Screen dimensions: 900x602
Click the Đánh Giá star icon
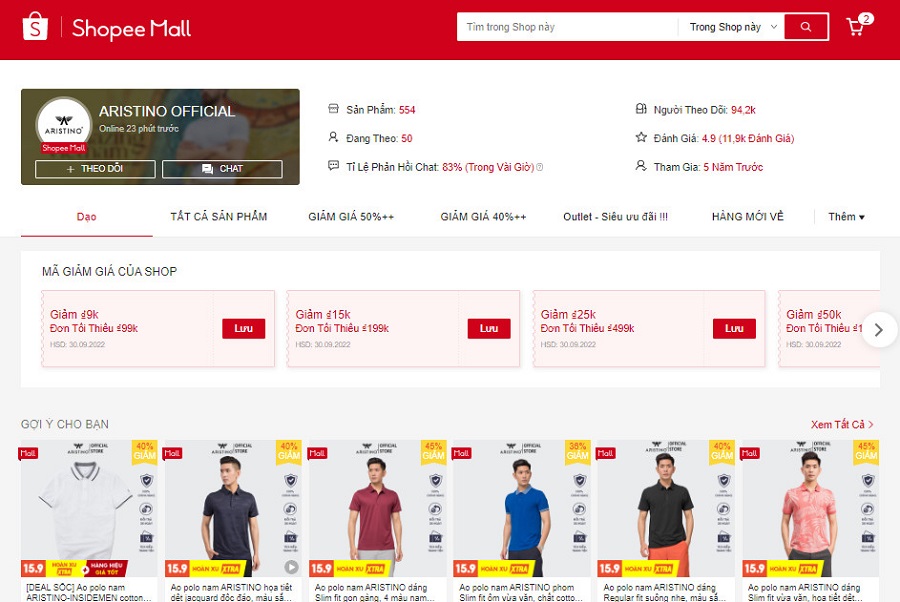[x=641, y=138]
